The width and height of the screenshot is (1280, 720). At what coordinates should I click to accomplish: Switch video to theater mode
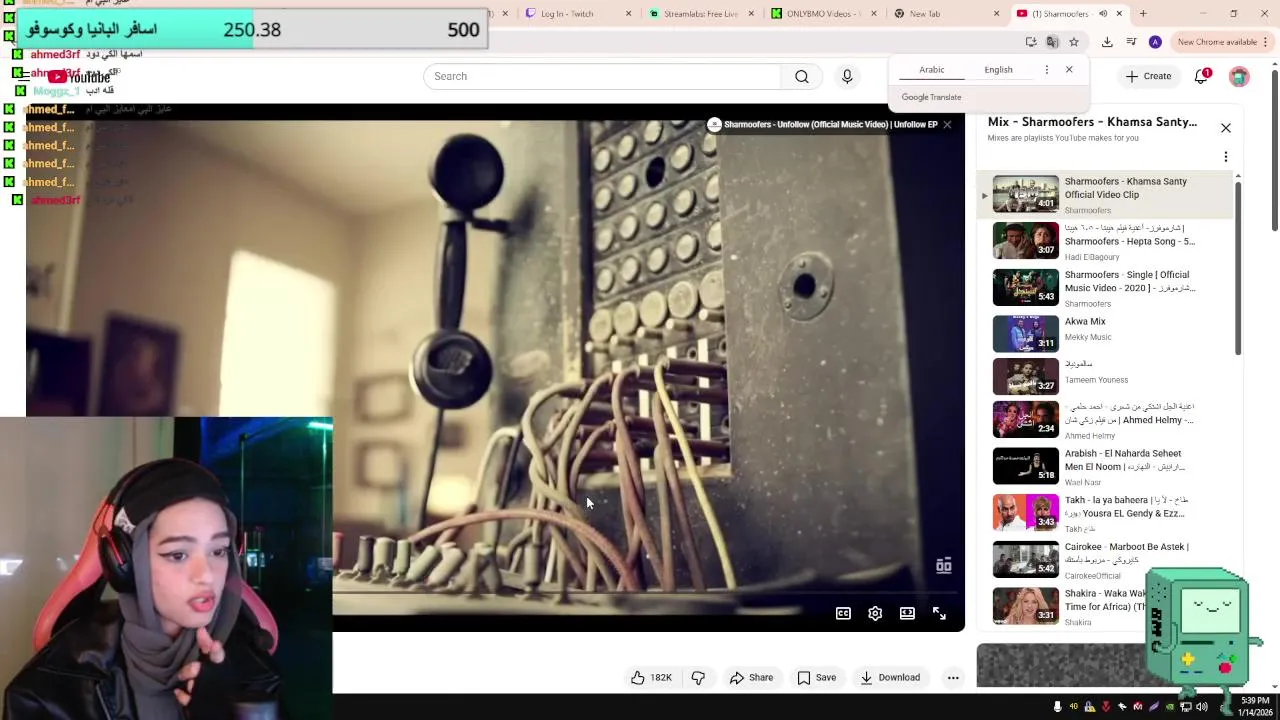pos(907,613)
